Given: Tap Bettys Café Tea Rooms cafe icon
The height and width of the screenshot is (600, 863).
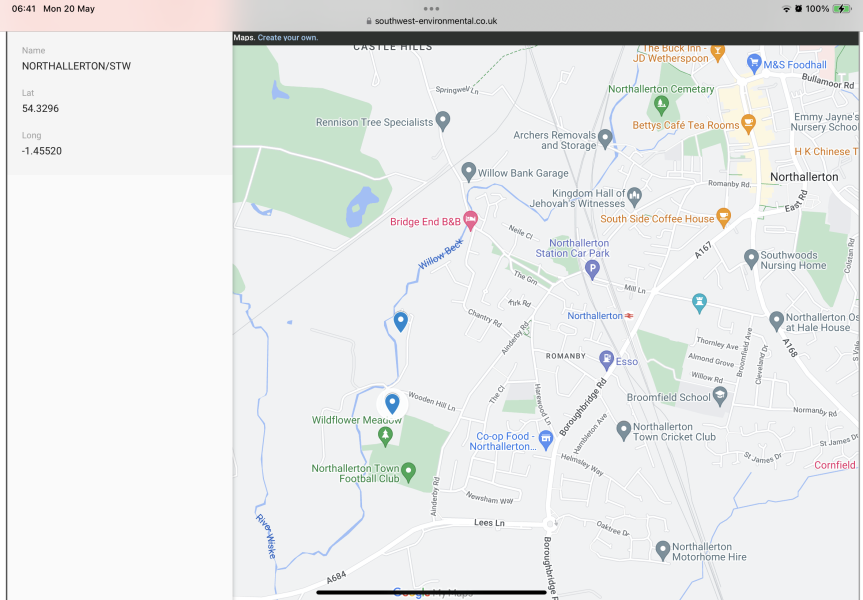Looking at the screenshot, I should 748,124.
